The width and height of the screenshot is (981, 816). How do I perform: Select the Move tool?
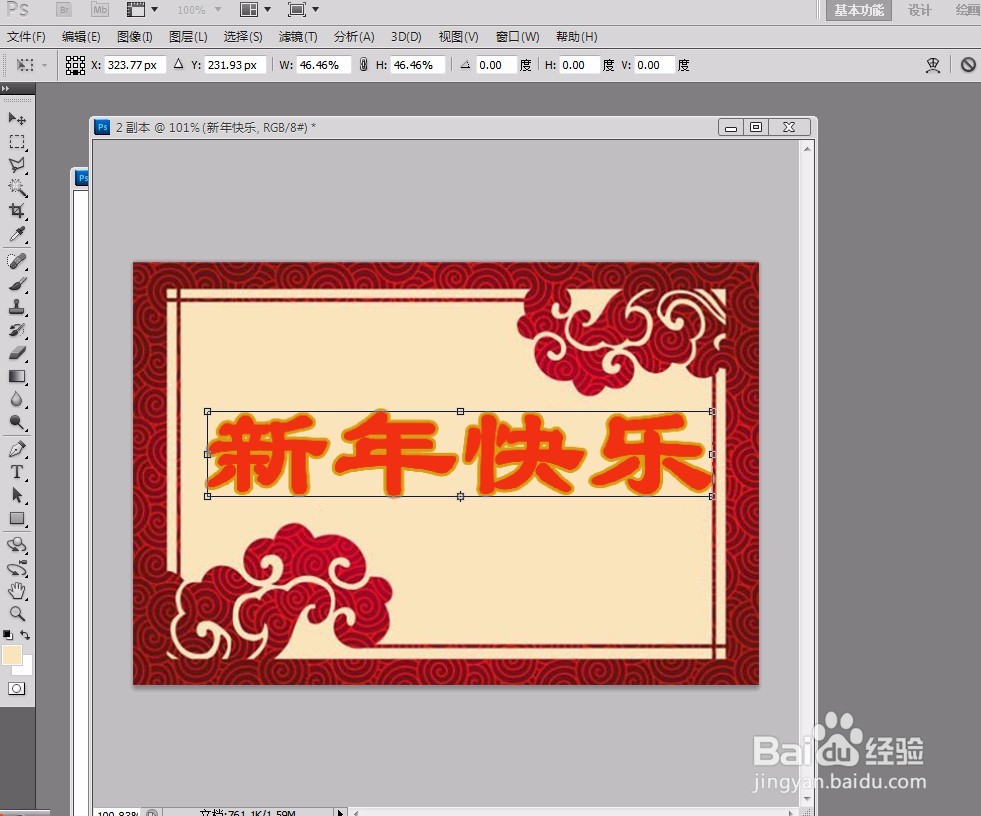point(16,118)
